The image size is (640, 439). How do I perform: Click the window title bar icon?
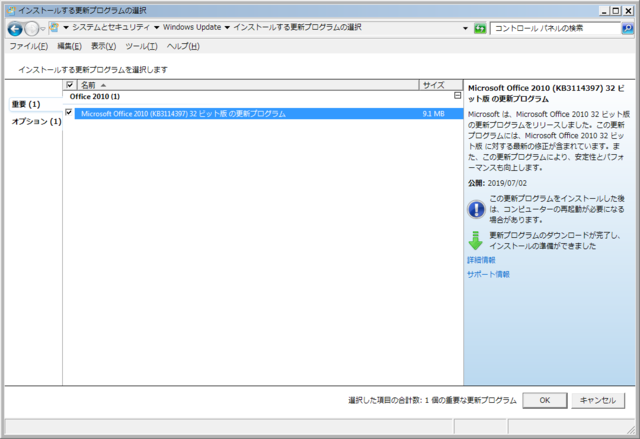pos(11,10)
